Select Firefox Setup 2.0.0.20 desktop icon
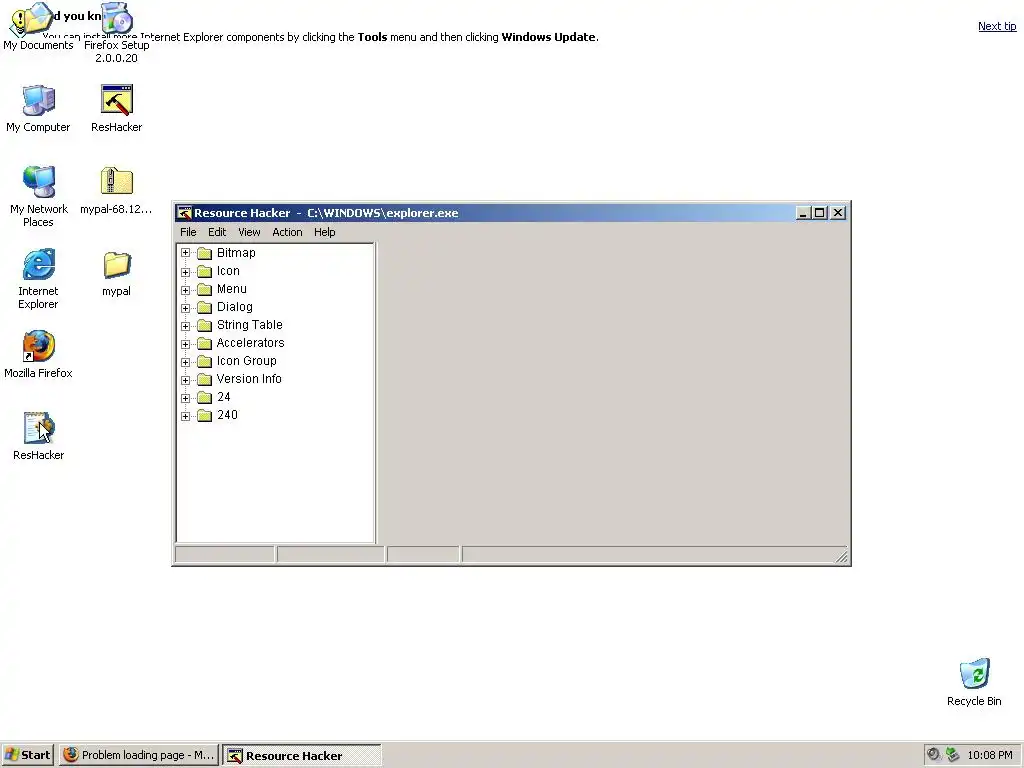Screen dimensions: 1024x768 [x=117, y=18]
